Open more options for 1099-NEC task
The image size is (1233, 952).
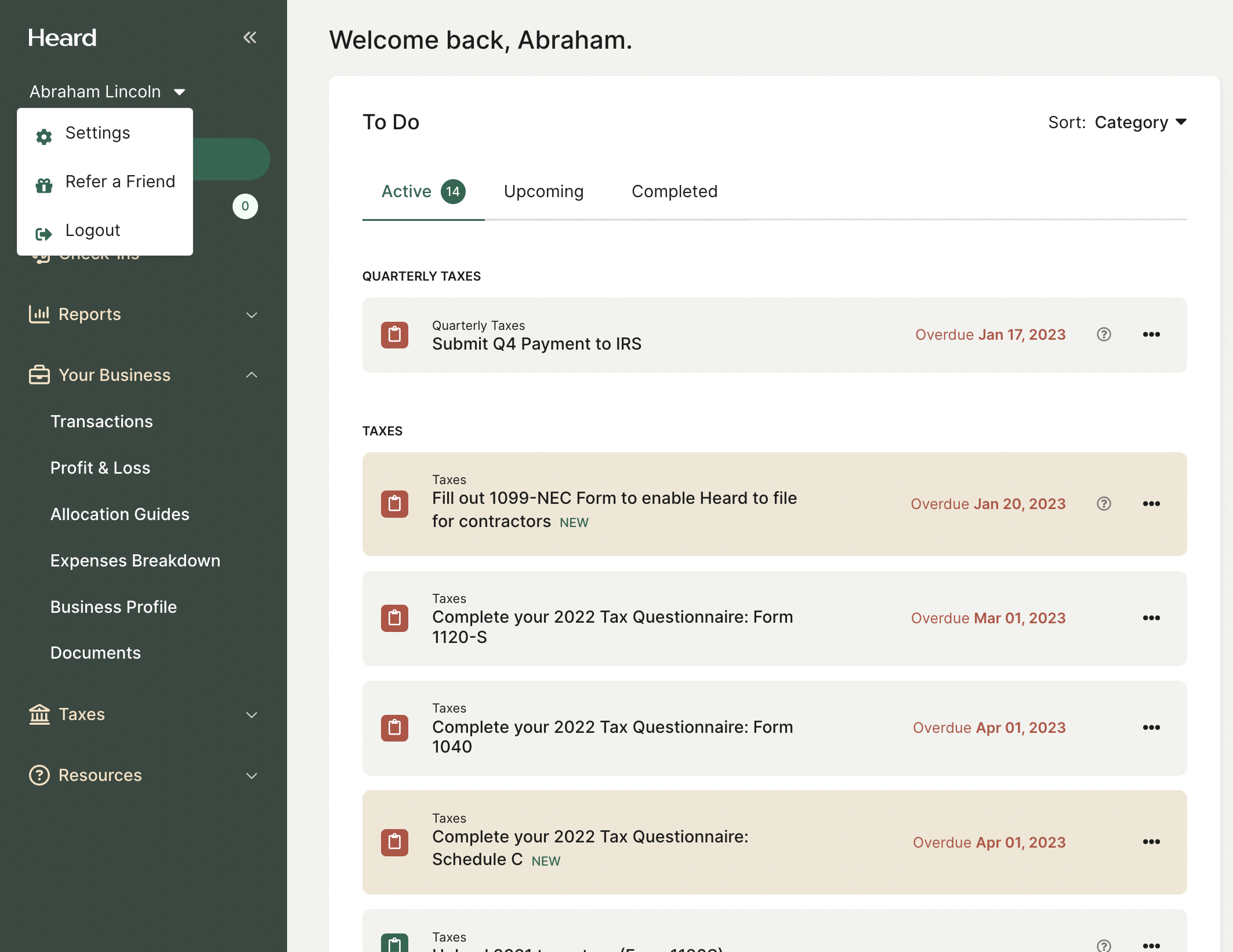point(1151,504)
